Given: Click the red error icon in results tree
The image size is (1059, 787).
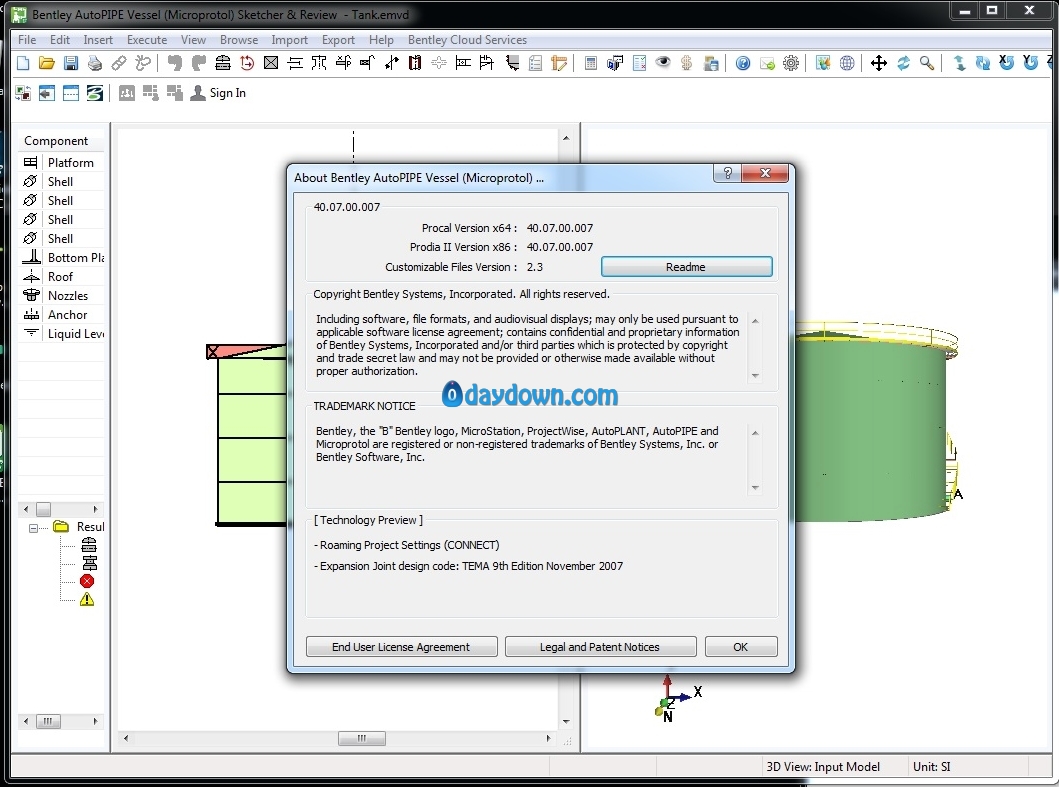Looking at the screenshot, I should click(87, 581).
